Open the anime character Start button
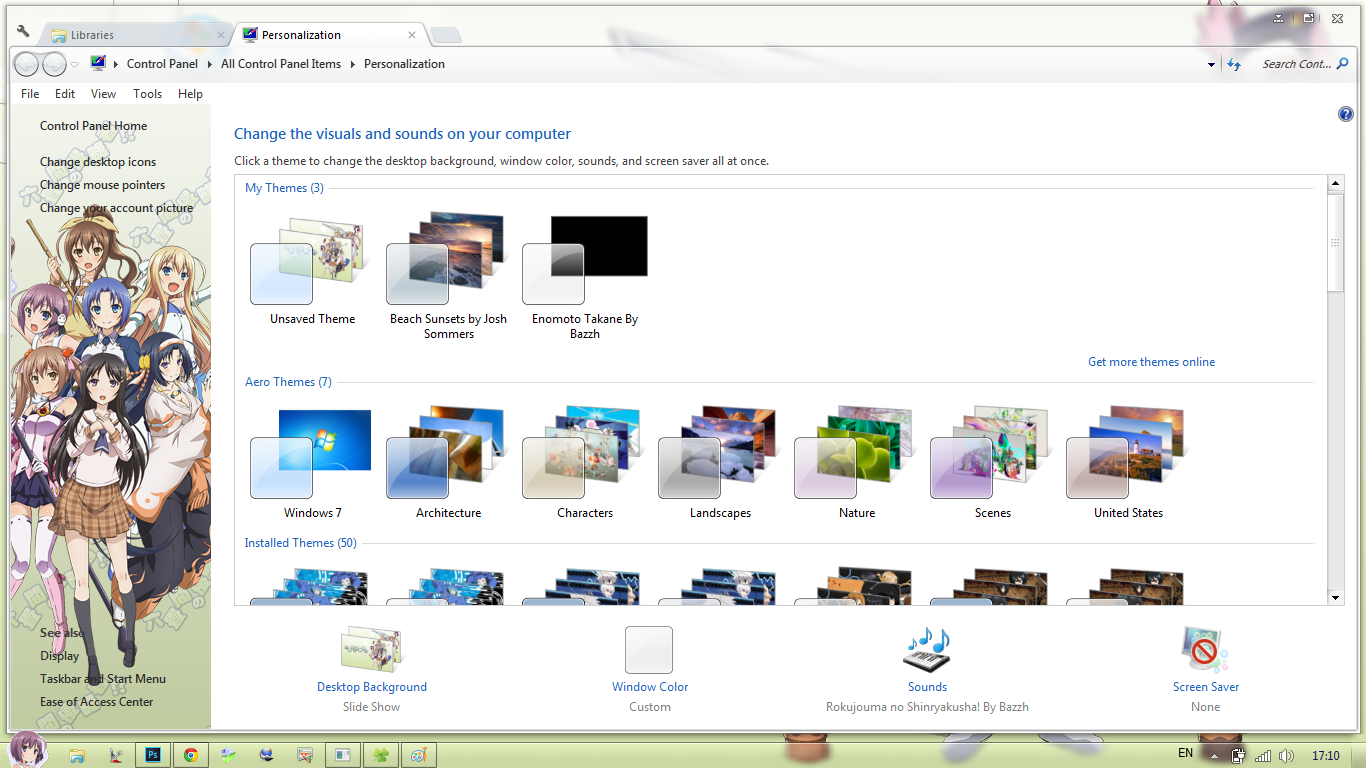 [28, 749]
